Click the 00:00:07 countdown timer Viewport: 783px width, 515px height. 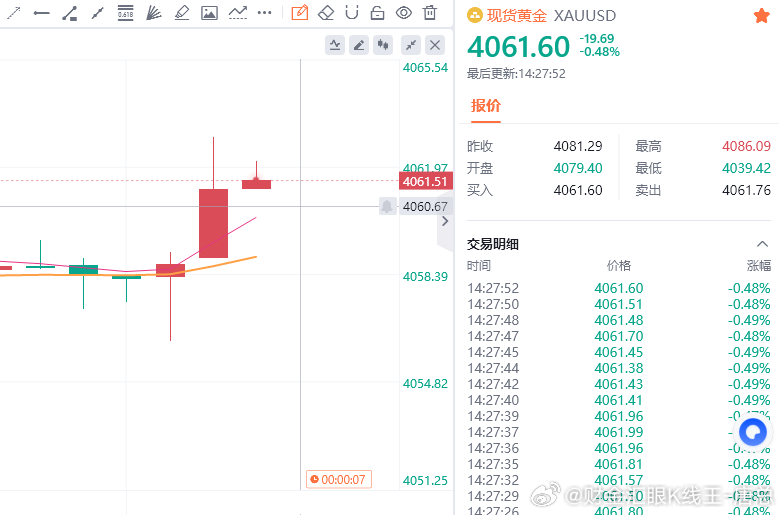click(339, 480)
